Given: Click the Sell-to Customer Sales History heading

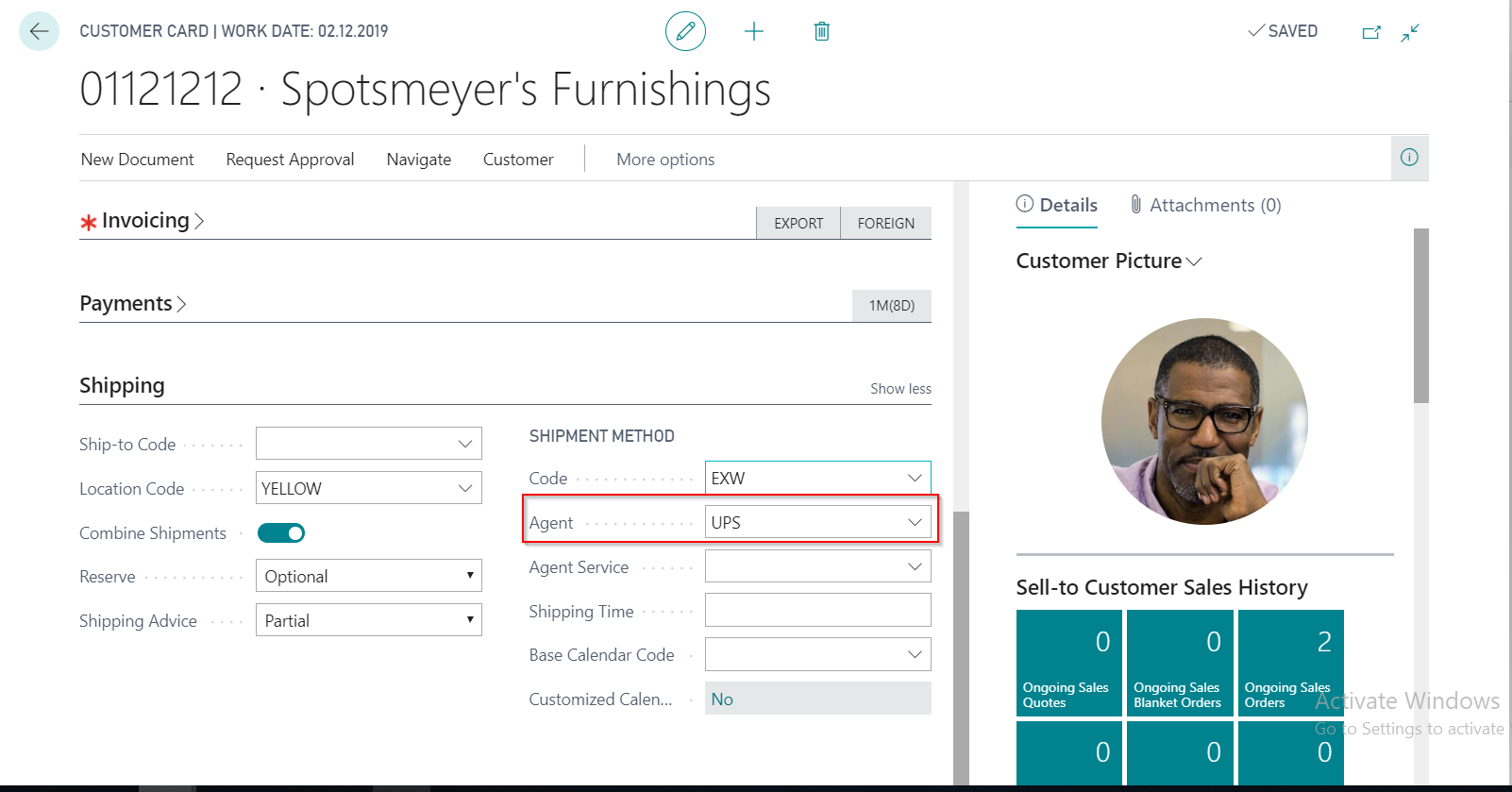Looking at the screenshot, I should (1162, 587).
